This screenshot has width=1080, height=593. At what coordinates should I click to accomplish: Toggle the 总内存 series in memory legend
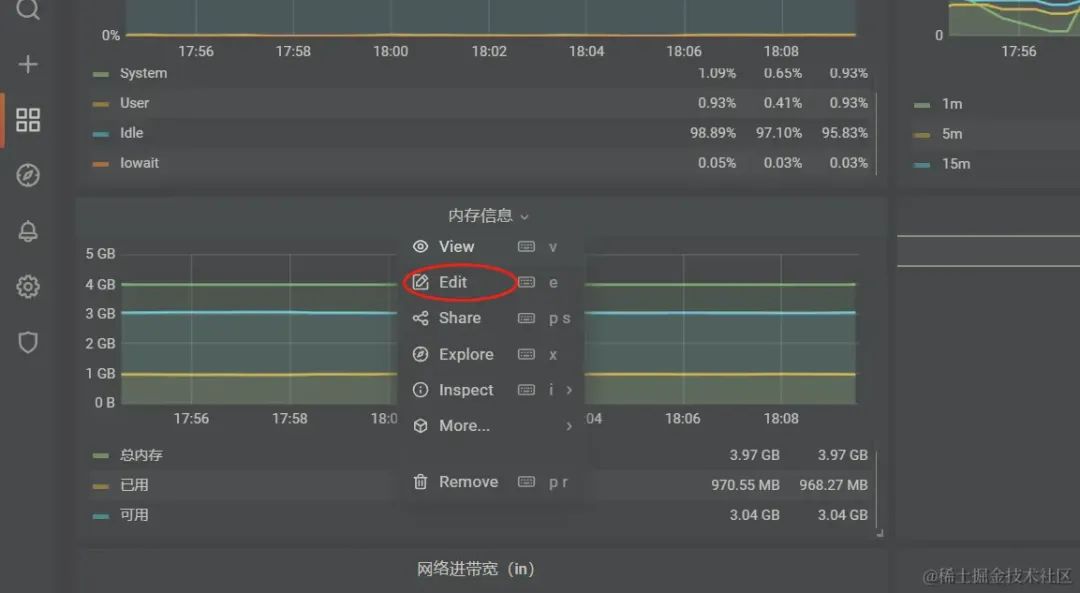(x=141, y=455)
